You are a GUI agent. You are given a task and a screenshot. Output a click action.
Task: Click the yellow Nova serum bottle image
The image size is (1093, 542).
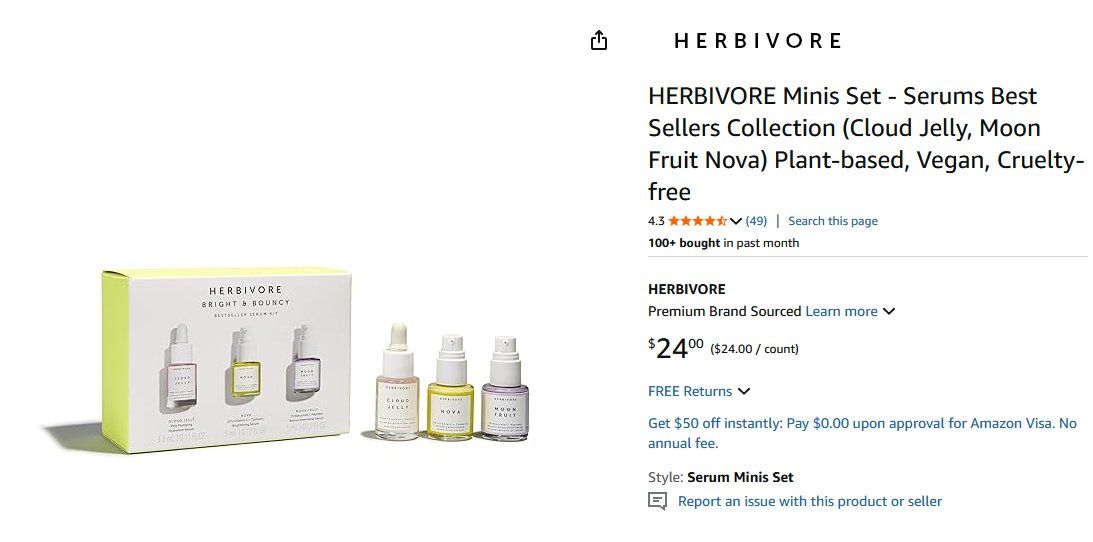[x=450, y=387]
